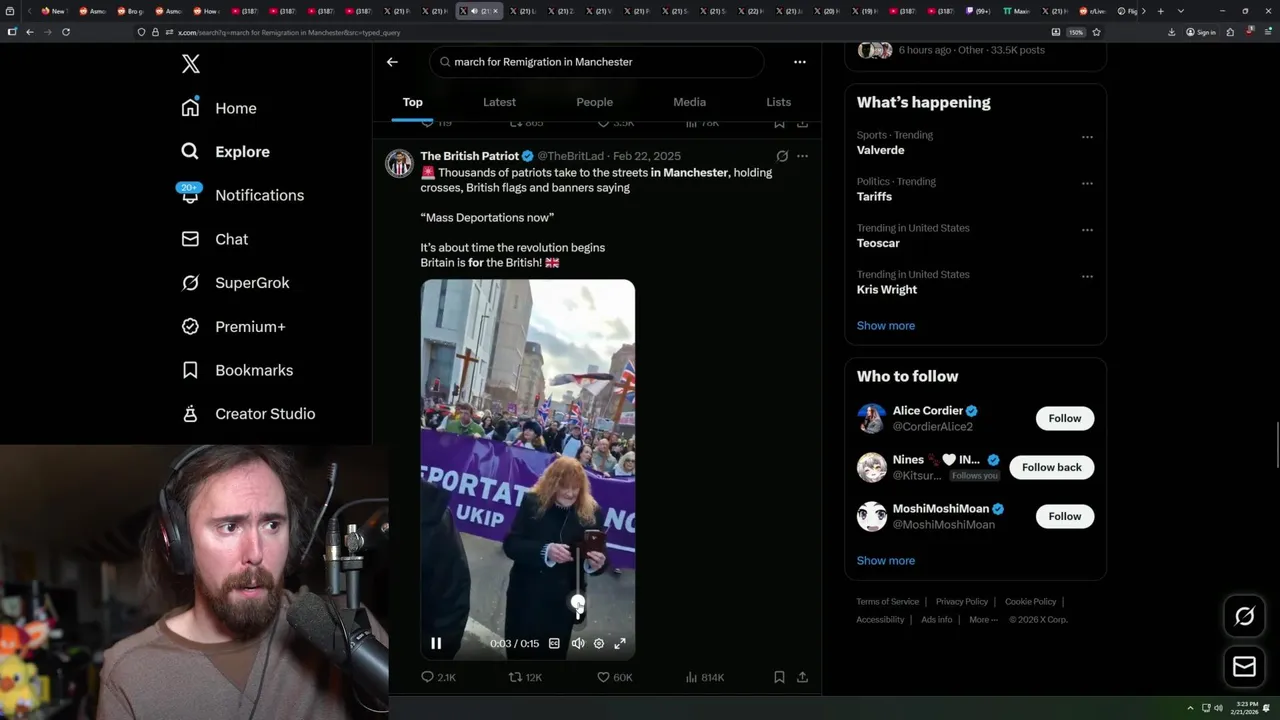Toggle captions on the video
Screen dimensions: 1280x720
coord(554,643)
